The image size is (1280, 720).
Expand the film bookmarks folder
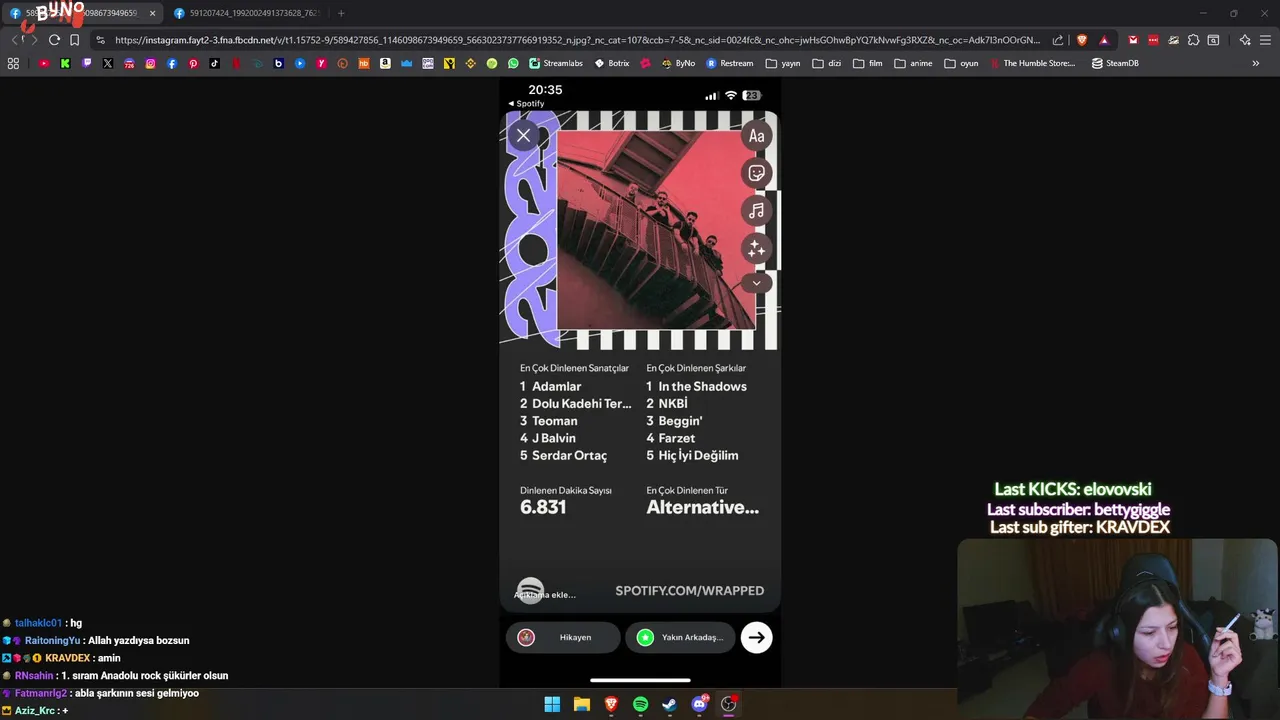[868, 63]
